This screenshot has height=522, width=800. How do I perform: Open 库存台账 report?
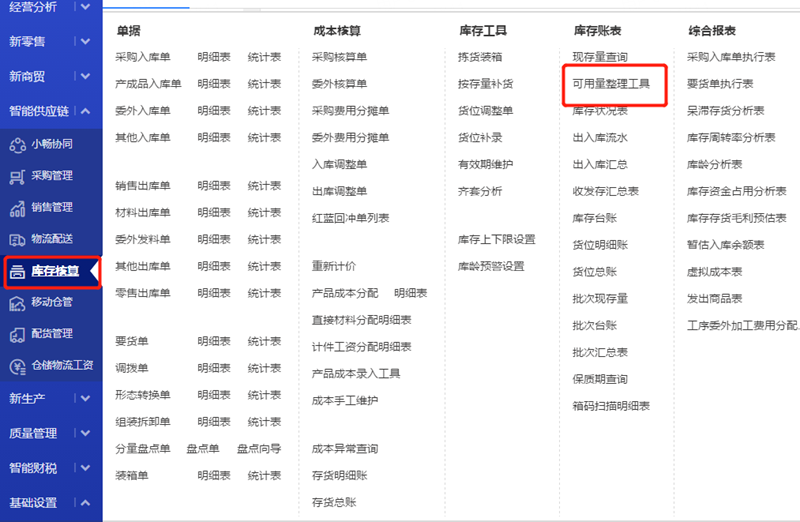[x=594, y=218]
